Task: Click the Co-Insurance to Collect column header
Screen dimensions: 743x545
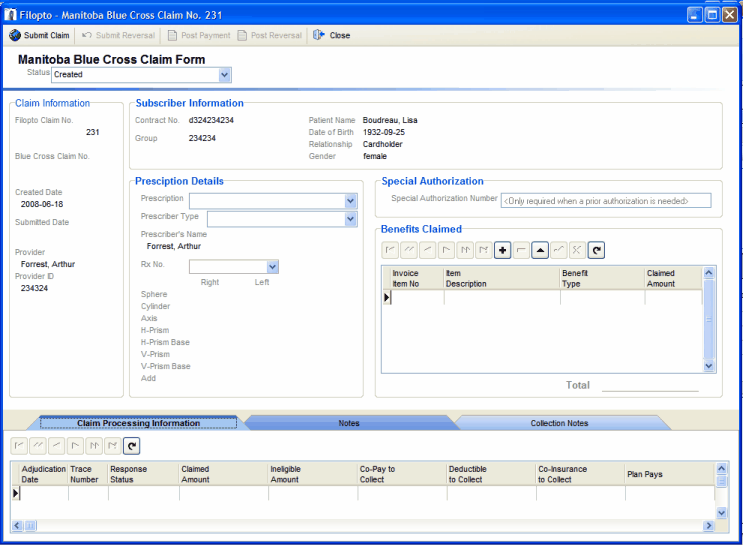Action: (x=580, y=474)
